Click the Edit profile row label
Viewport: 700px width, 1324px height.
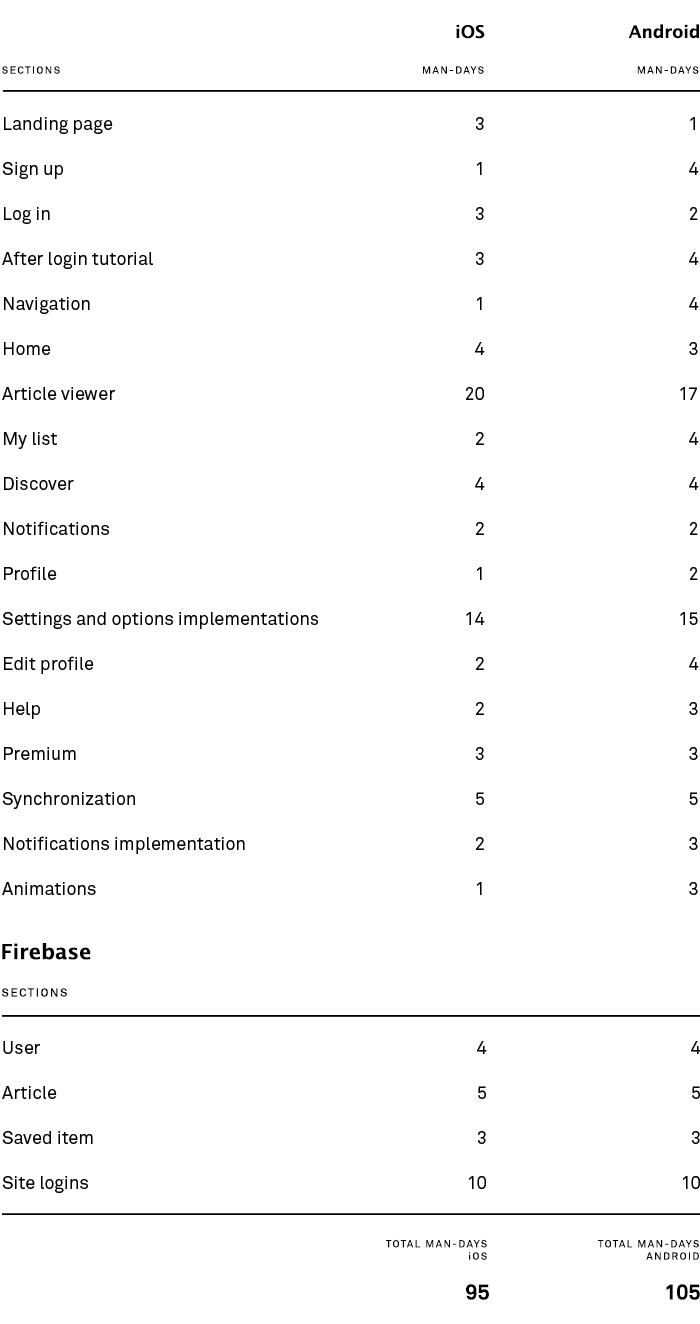click(48, 664)
